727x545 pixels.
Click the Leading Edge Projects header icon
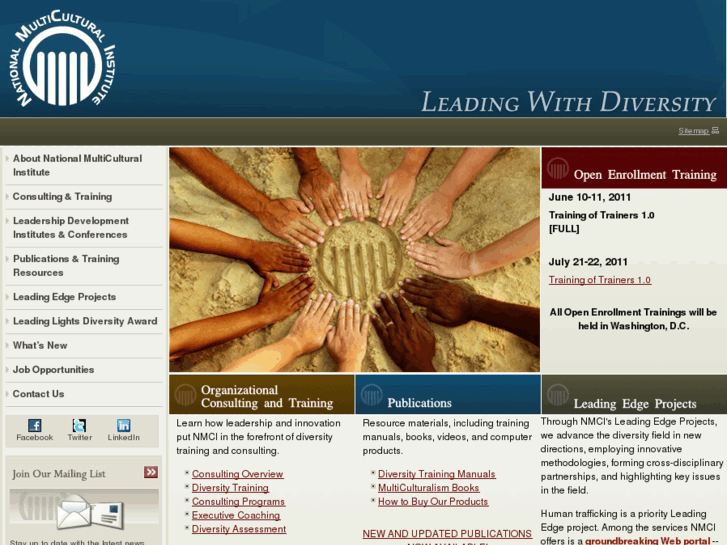[x=558, y=395]
